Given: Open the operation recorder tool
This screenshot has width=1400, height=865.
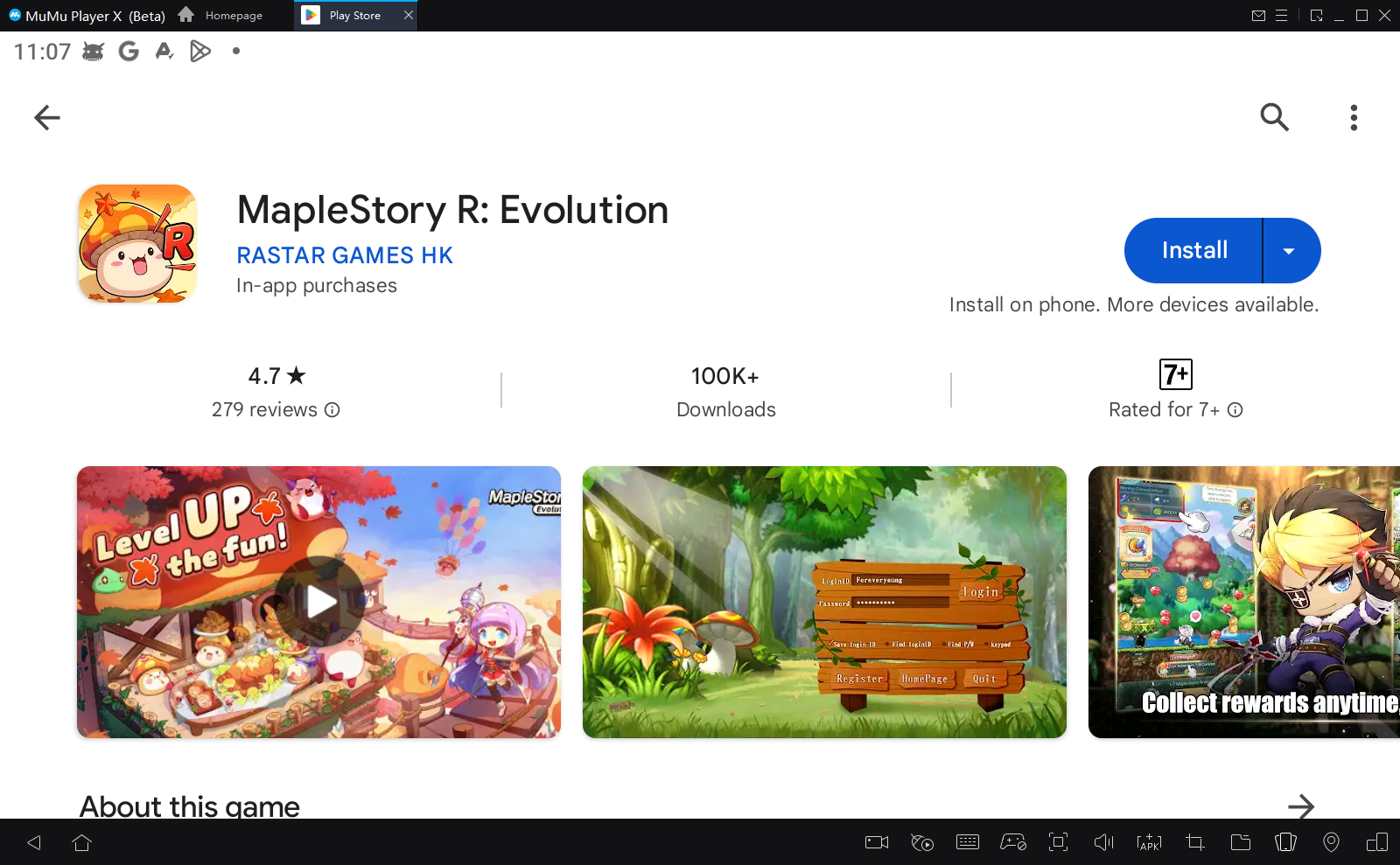Looking at the screenshot, I should tap(921, 842).
